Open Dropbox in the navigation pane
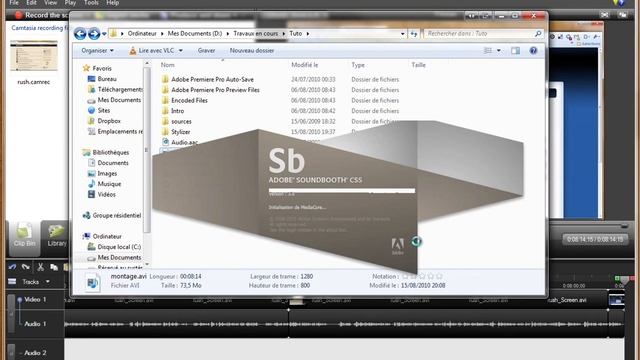 109,121
